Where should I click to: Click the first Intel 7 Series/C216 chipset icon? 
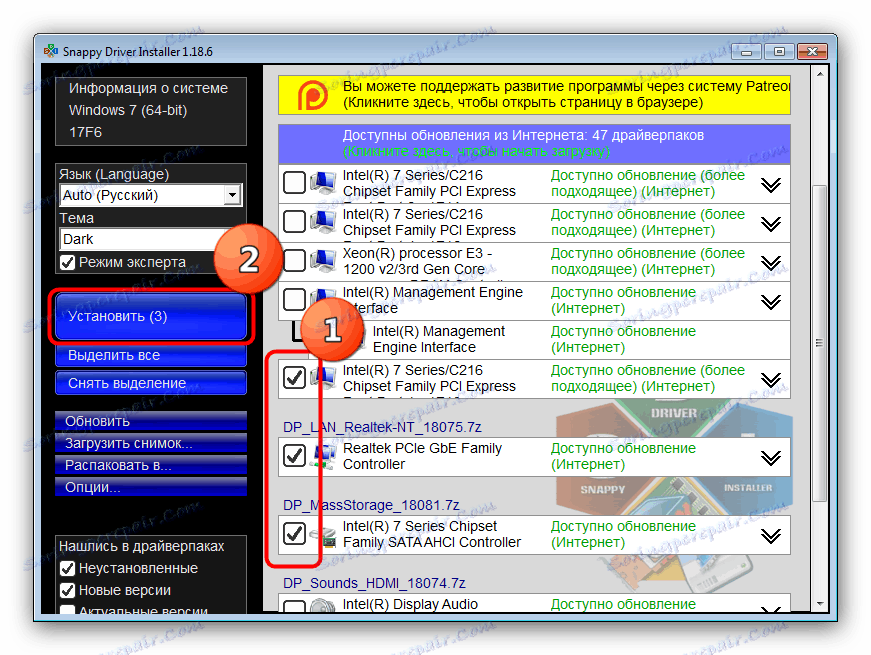[322, 183]
